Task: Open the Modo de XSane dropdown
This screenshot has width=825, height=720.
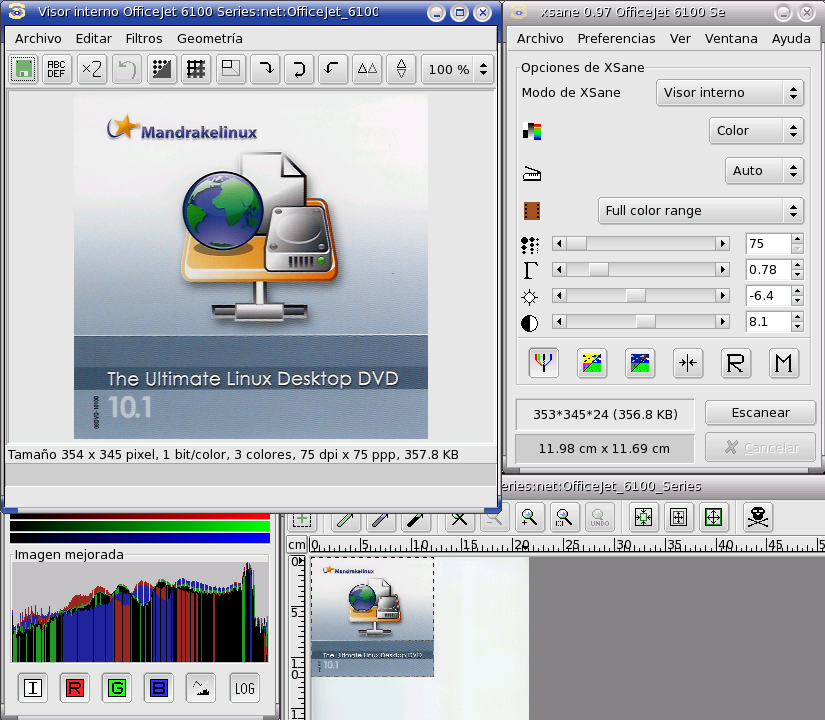Action: coord(730,93)
